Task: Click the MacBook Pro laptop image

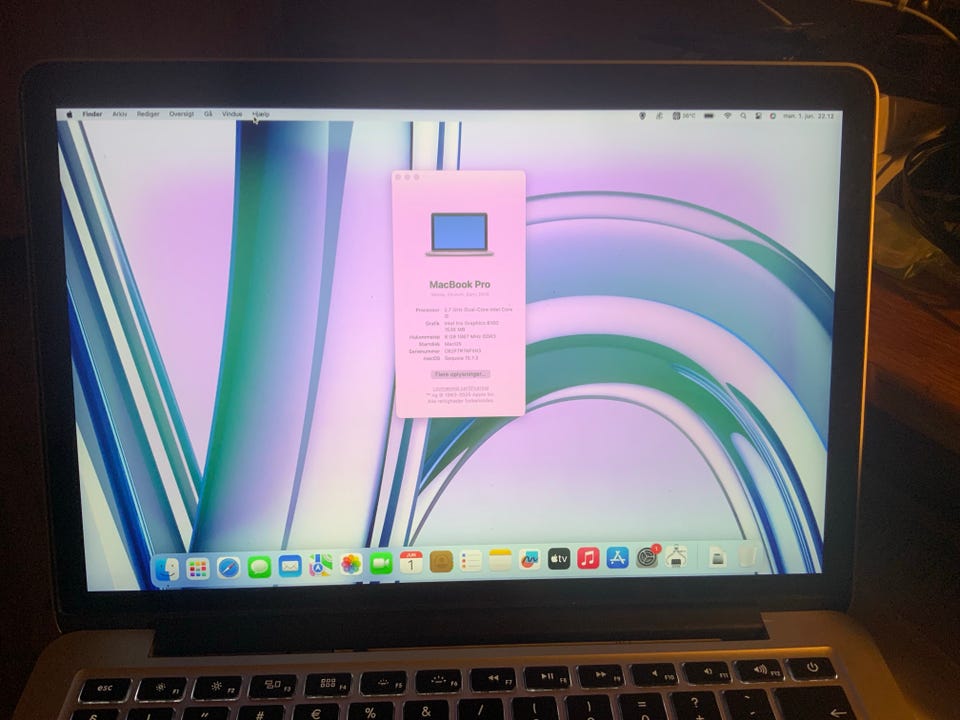Action: [460, 234]
